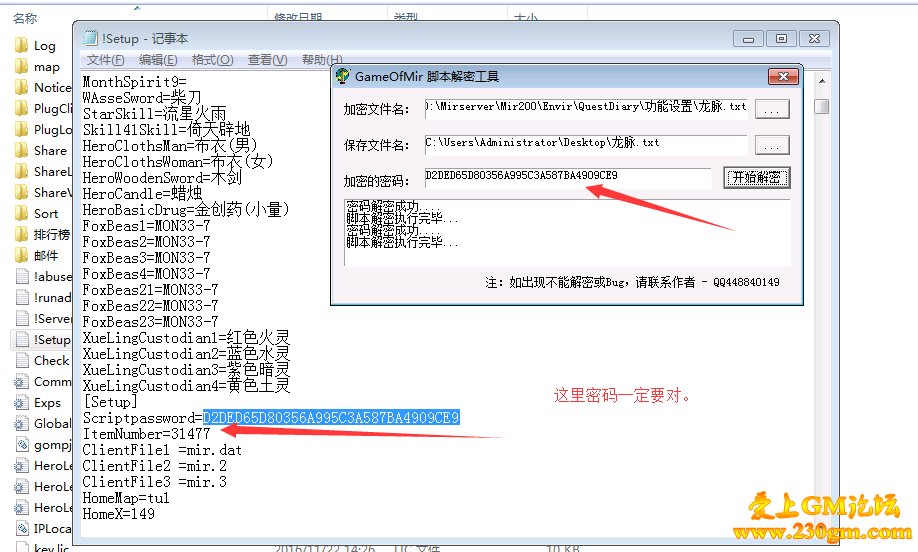Click the Notepad scrollbar up arrow
This screenshot has height=552, width=918.
[x=822, y=81]
